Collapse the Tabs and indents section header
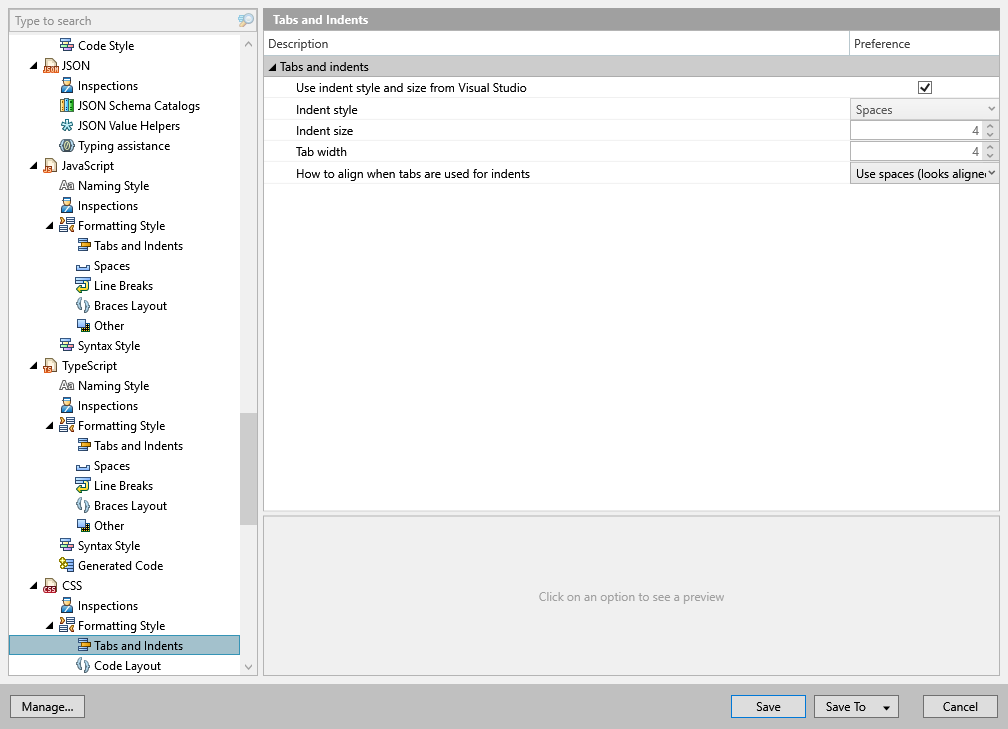Screen dimensions: 1008x729 click(272, 66)
